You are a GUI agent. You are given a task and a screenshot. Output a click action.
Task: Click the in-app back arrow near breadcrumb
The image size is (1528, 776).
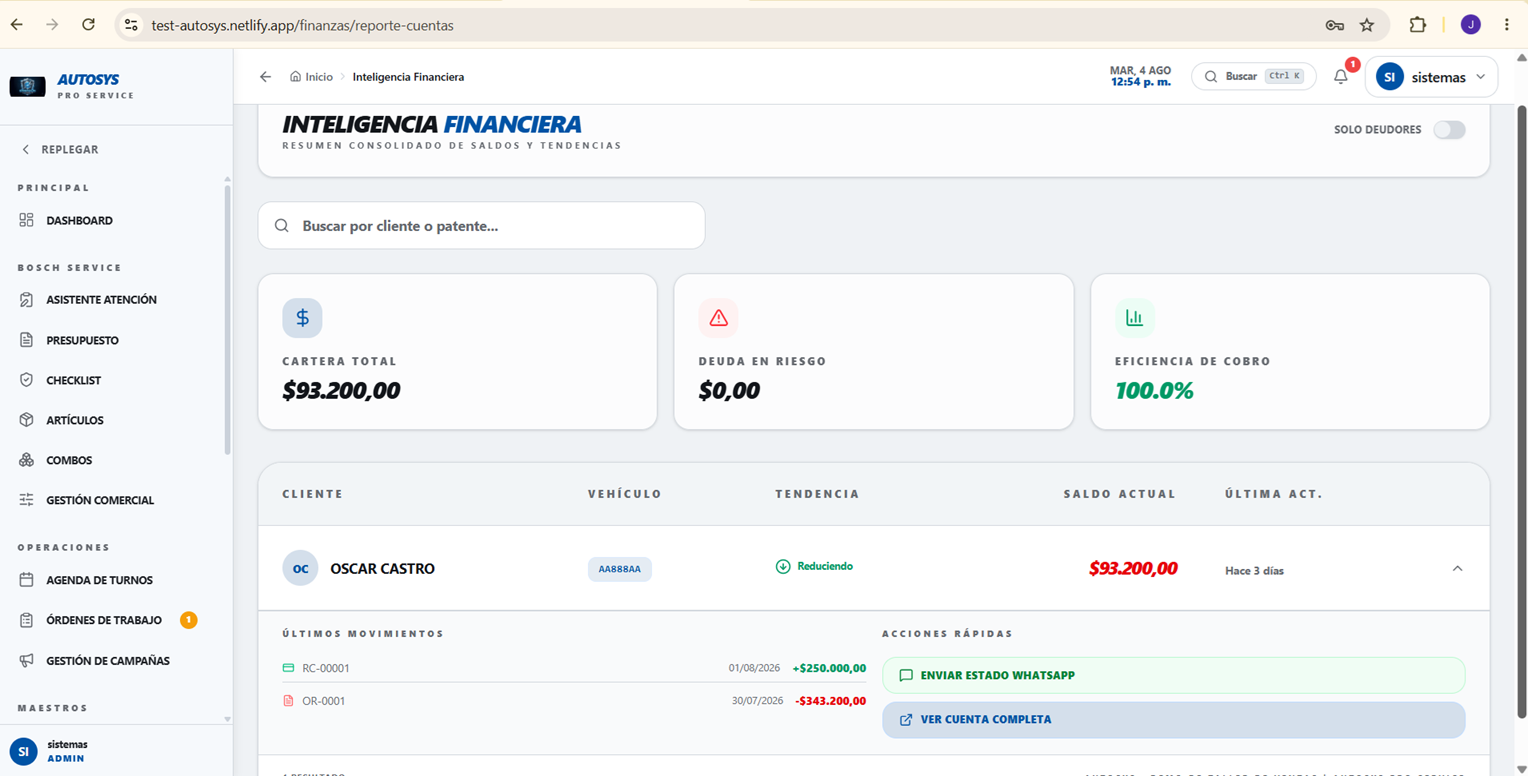click(265, 77)
